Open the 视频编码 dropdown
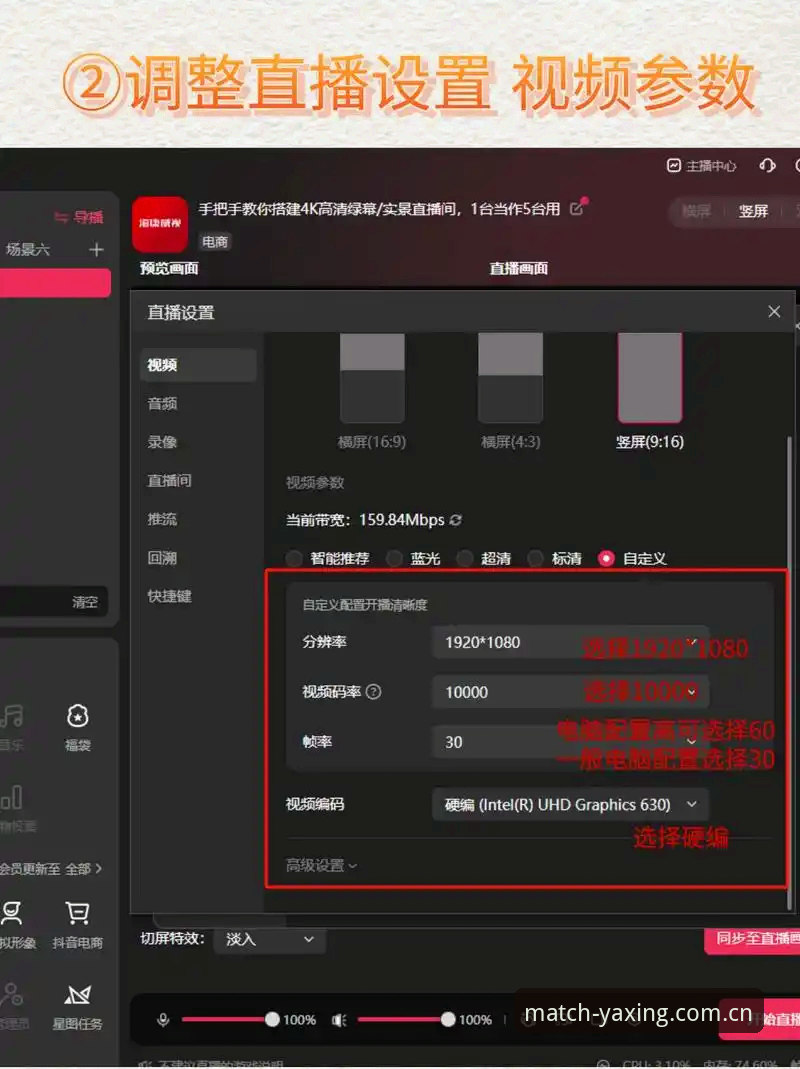 pyautogui.click(x=570, y=804)
